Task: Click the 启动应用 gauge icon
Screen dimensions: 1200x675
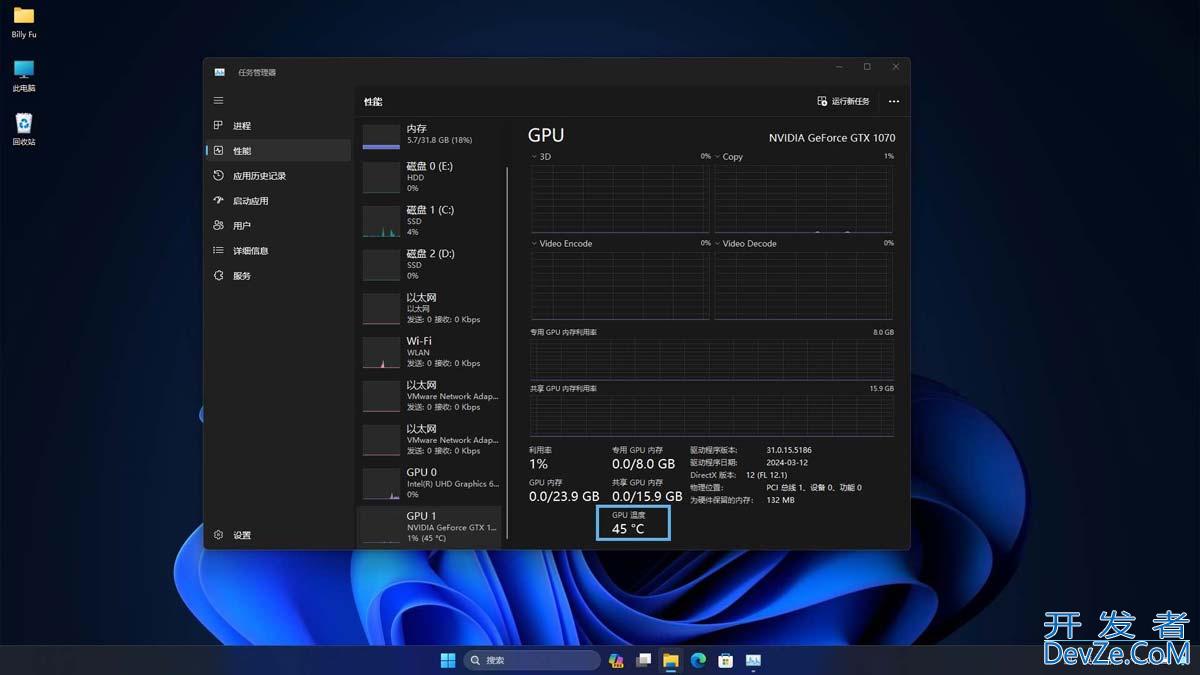Action: point(218,201)
